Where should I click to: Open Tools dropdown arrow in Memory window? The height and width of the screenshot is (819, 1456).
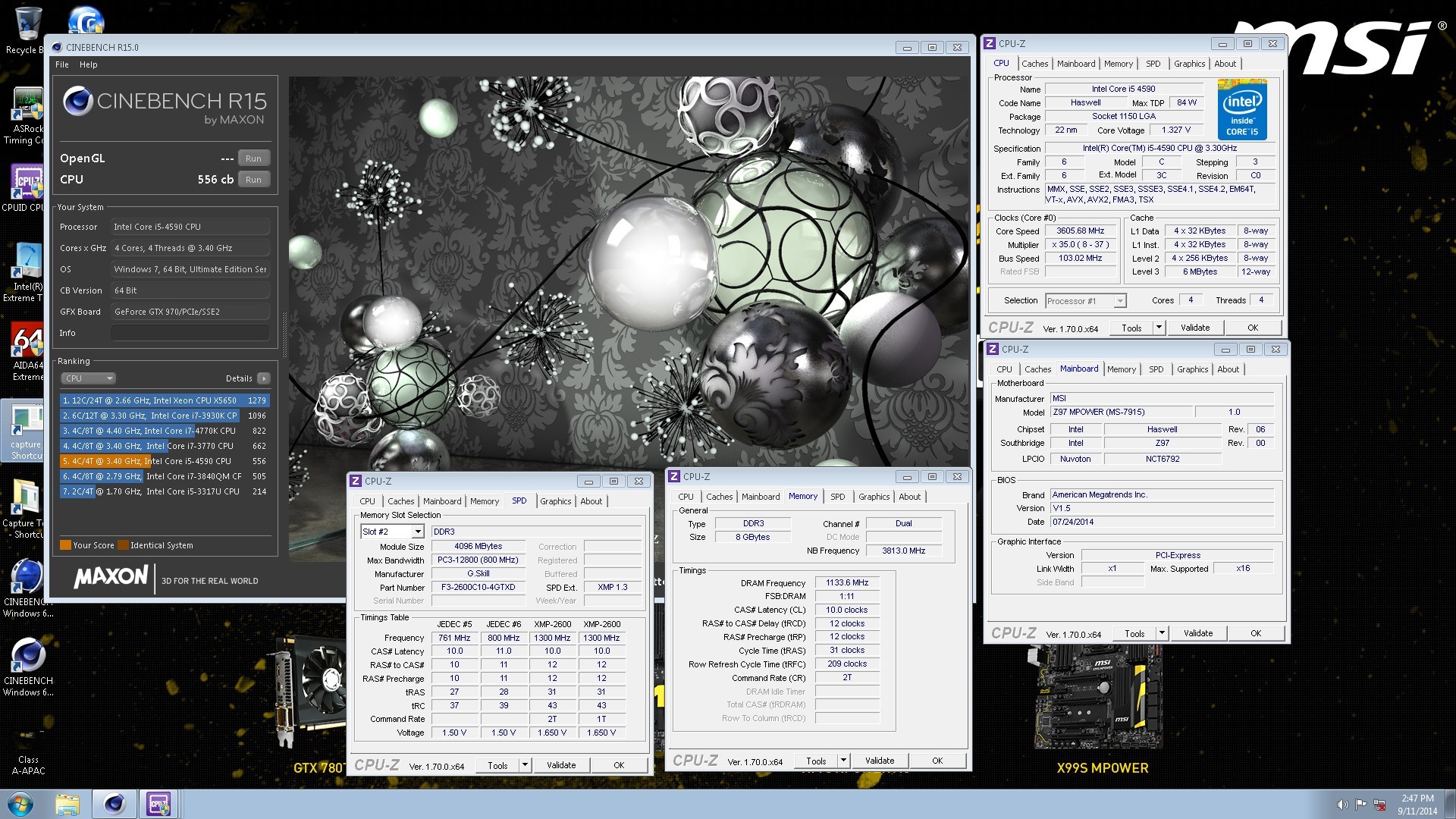pos(843,761)
